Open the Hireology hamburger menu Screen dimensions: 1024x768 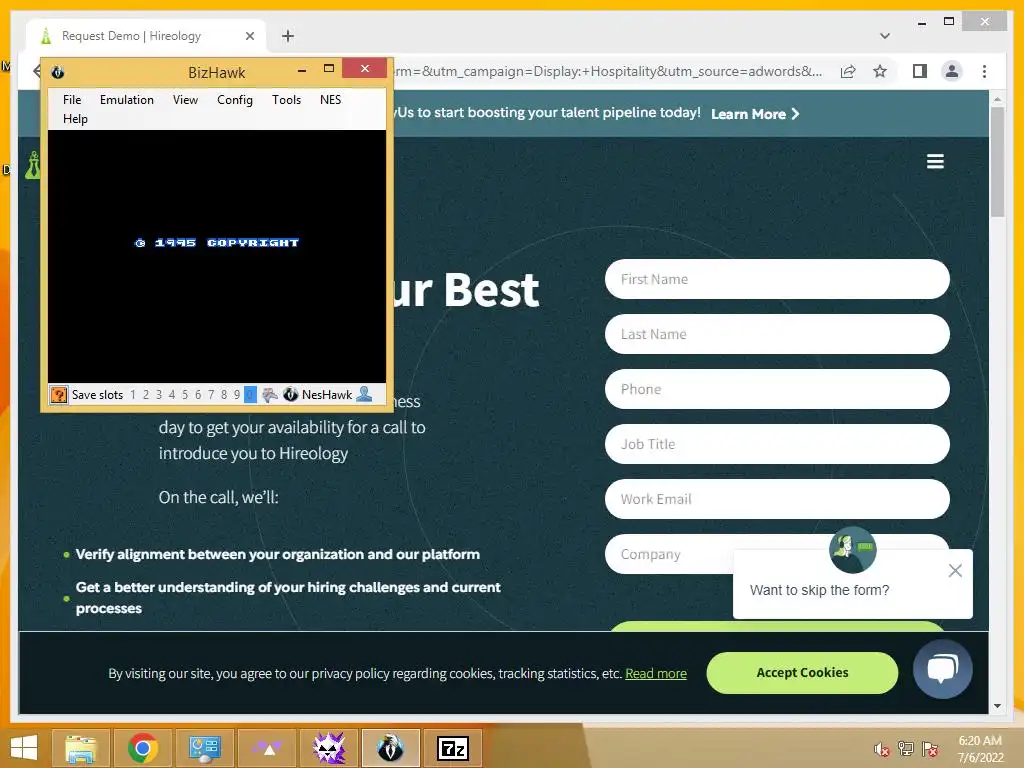[935, 161]
